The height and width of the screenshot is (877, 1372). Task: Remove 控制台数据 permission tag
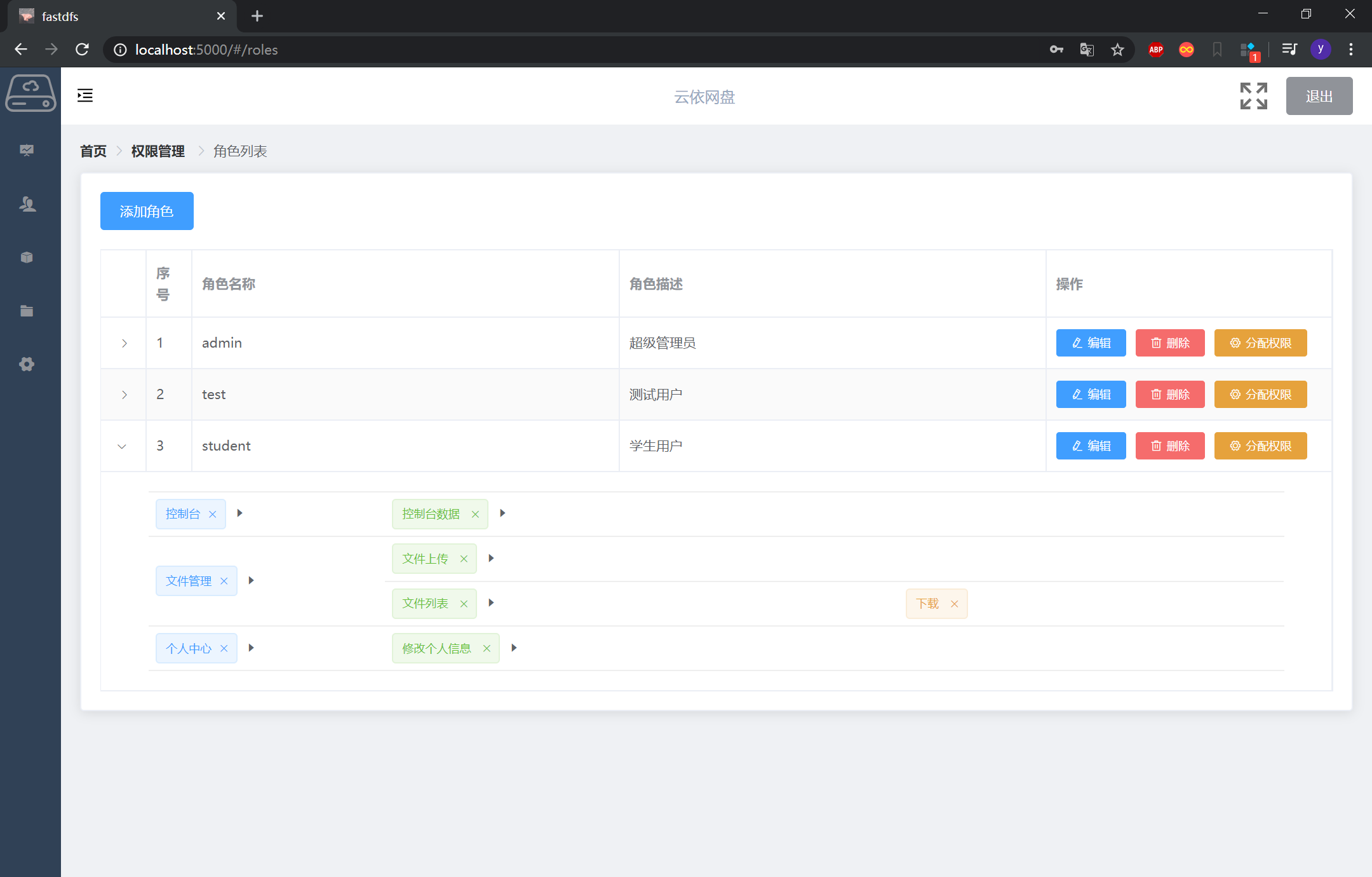475,514
